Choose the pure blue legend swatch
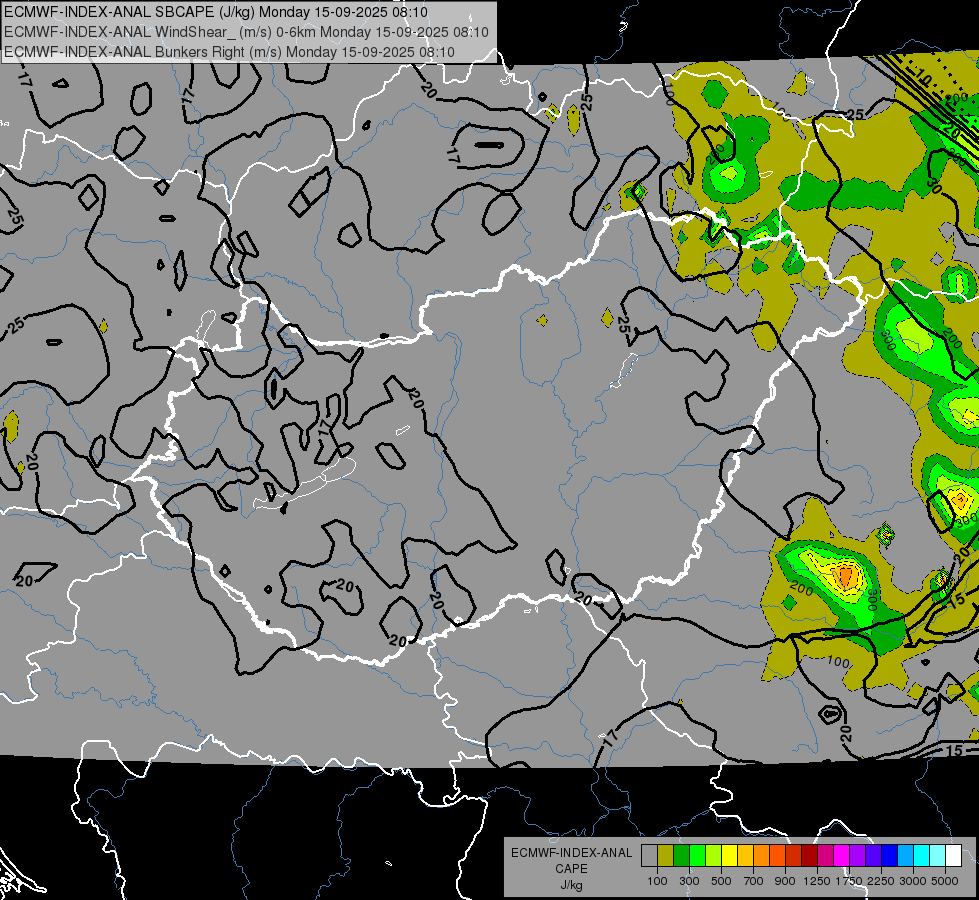This screenshot has width=979, height=900. pos(889,855)
